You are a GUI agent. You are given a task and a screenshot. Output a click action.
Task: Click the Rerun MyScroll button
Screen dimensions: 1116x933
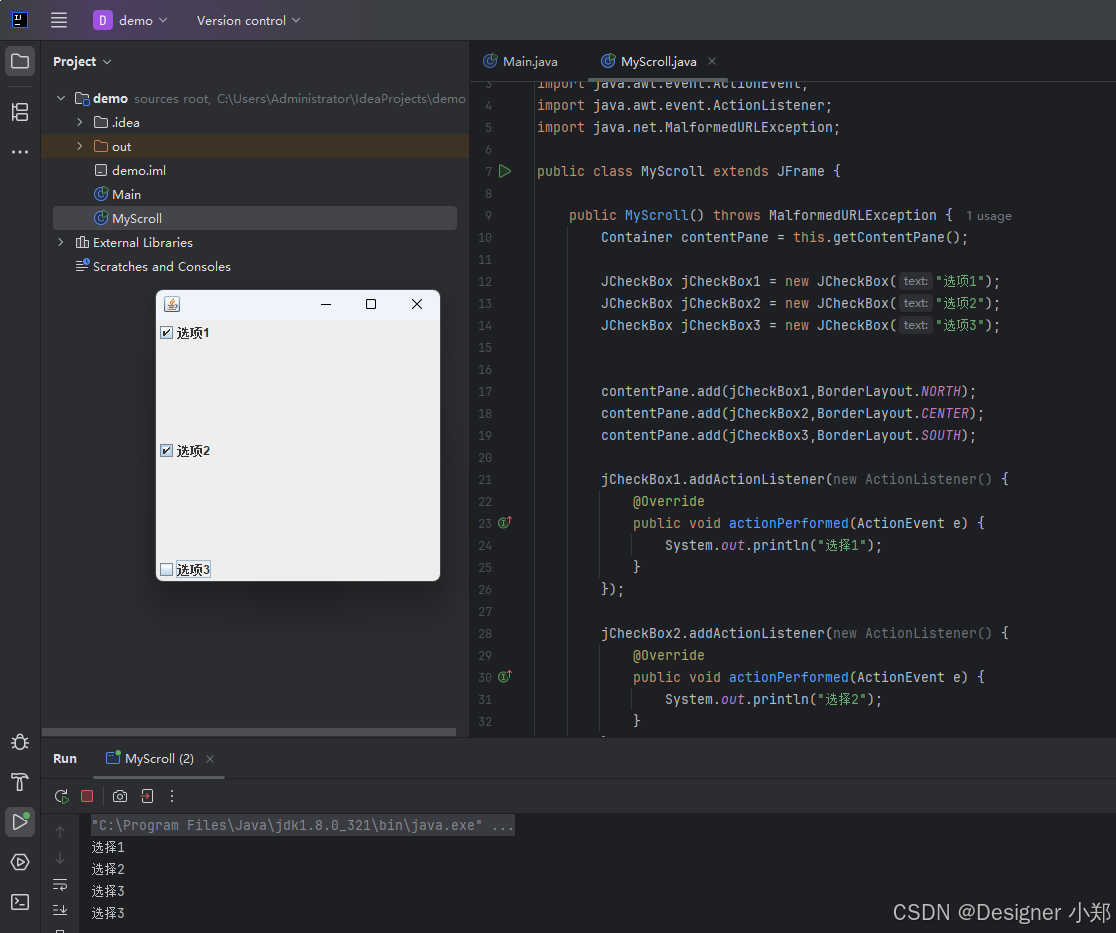pos(61,796)
